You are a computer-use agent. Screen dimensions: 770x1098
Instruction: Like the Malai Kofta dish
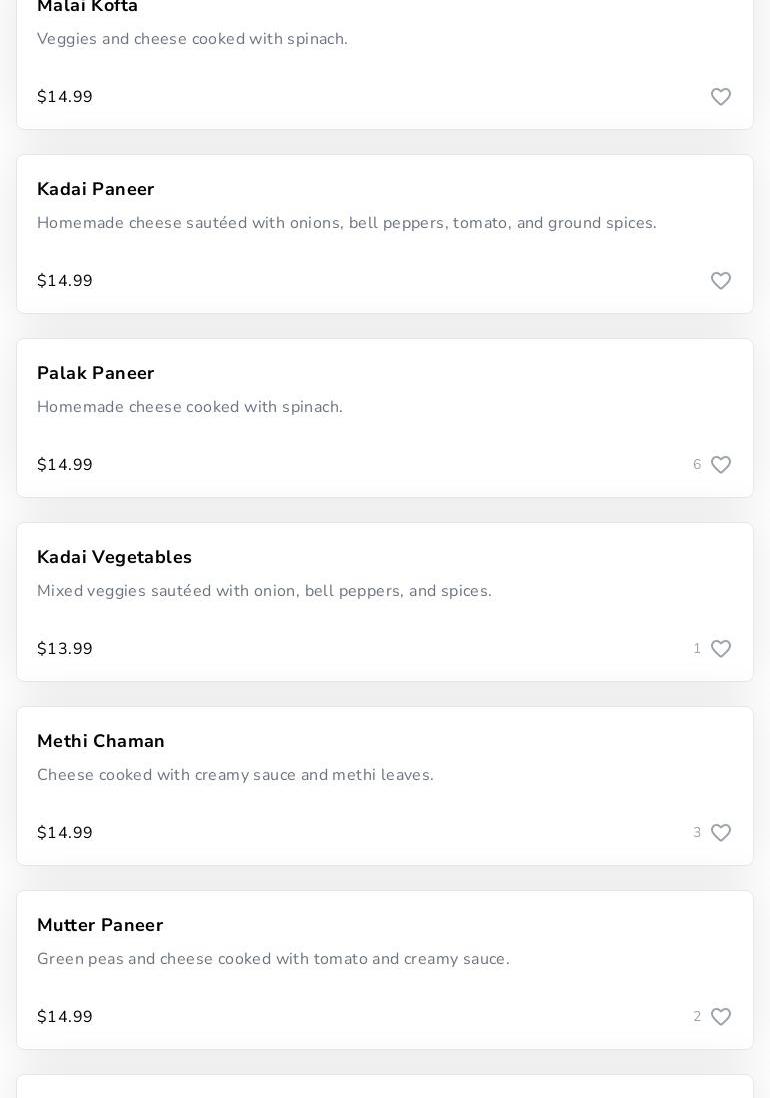pos(720,97)
